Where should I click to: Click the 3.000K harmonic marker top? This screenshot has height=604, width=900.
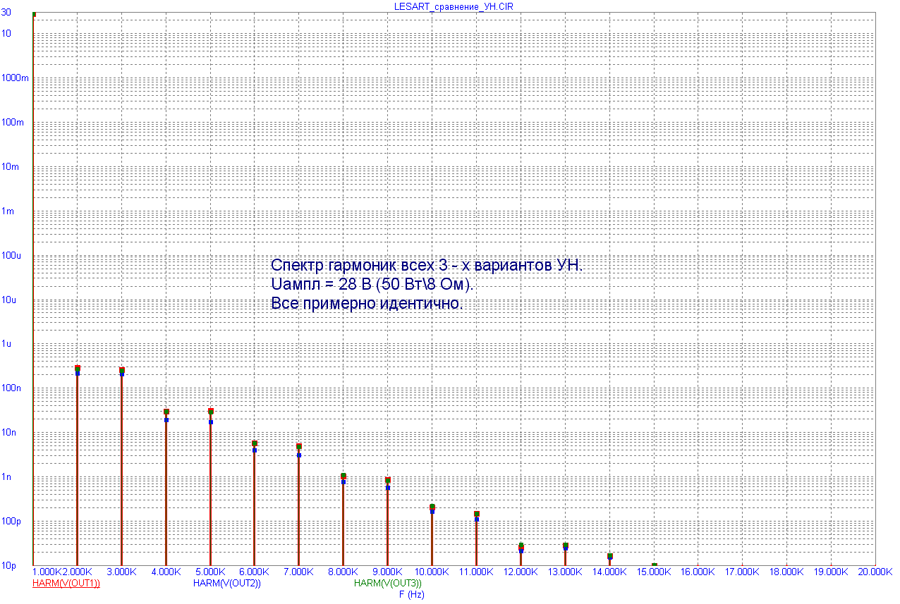[x=122, y=370]
